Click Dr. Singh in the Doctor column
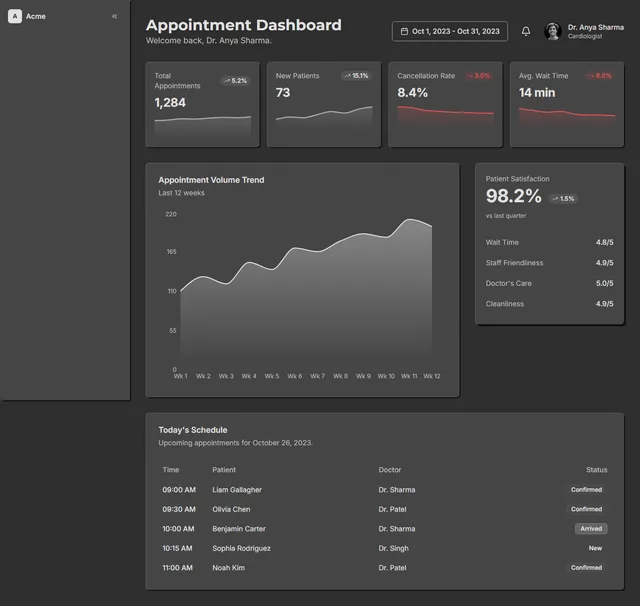 coord(393,548)
